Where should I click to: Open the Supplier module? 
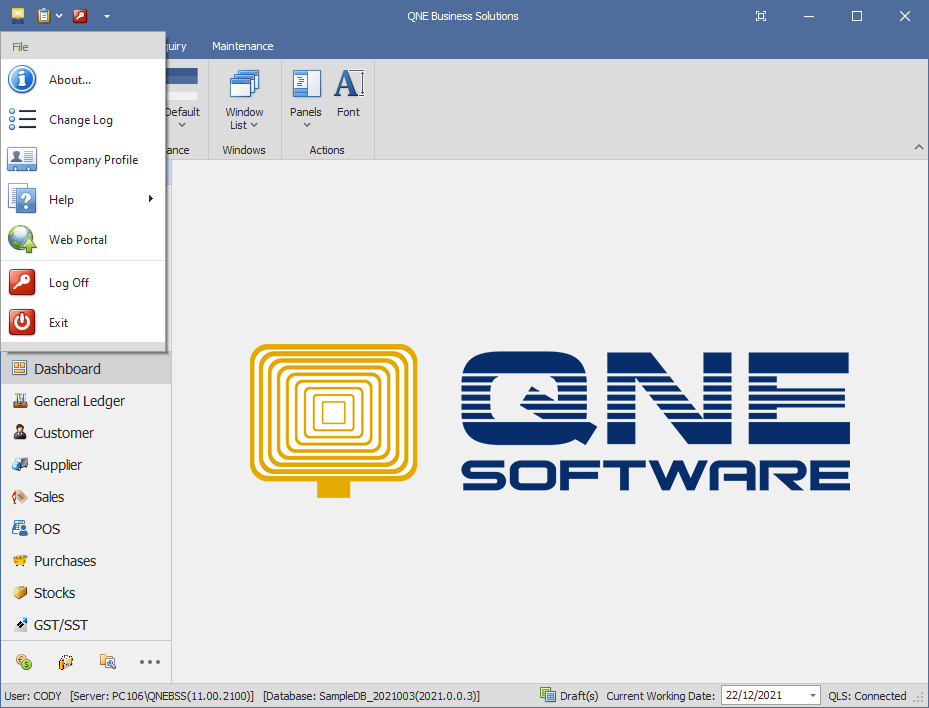tap(86, 465)
